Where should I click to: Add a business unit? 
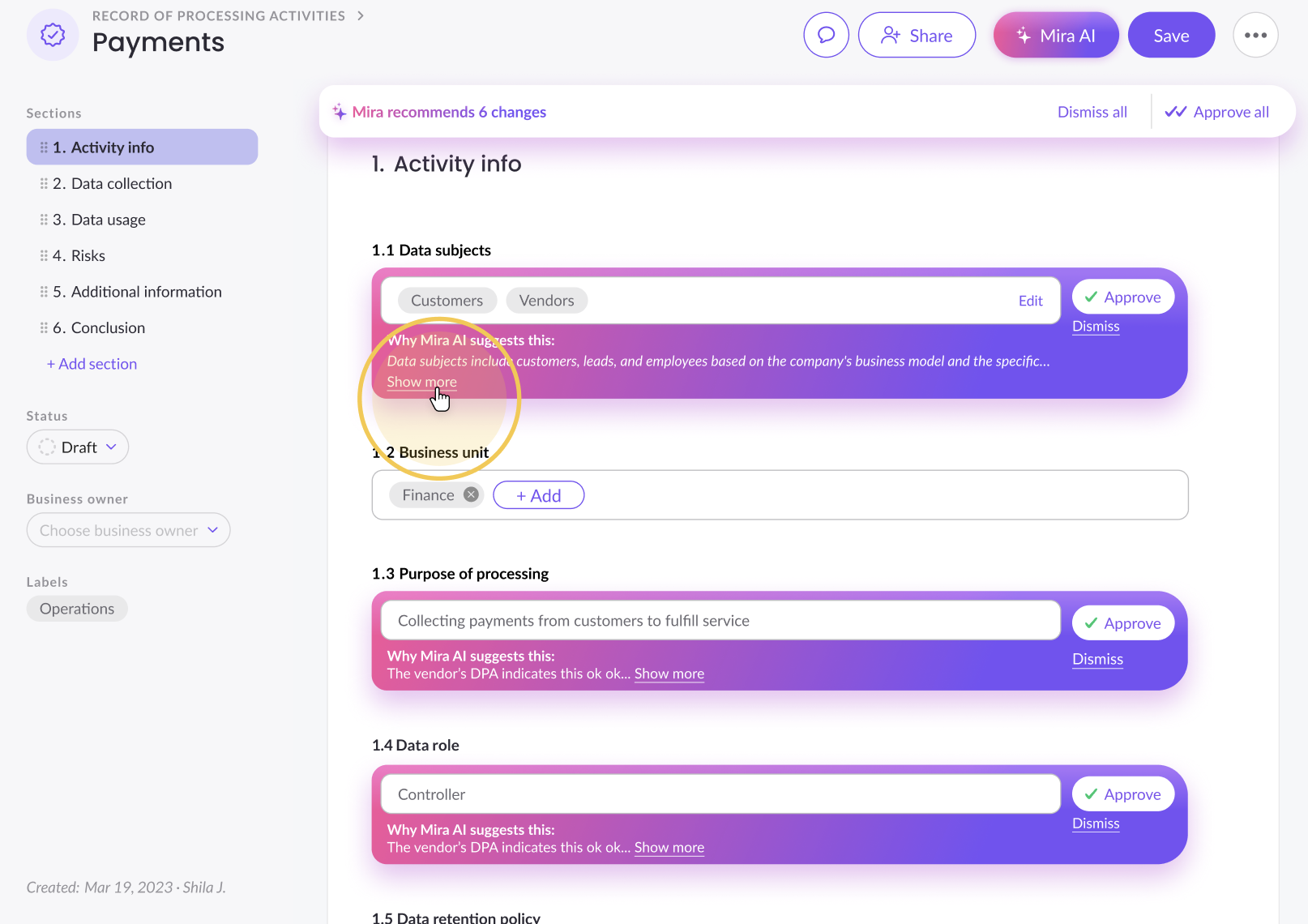point(539,495)
